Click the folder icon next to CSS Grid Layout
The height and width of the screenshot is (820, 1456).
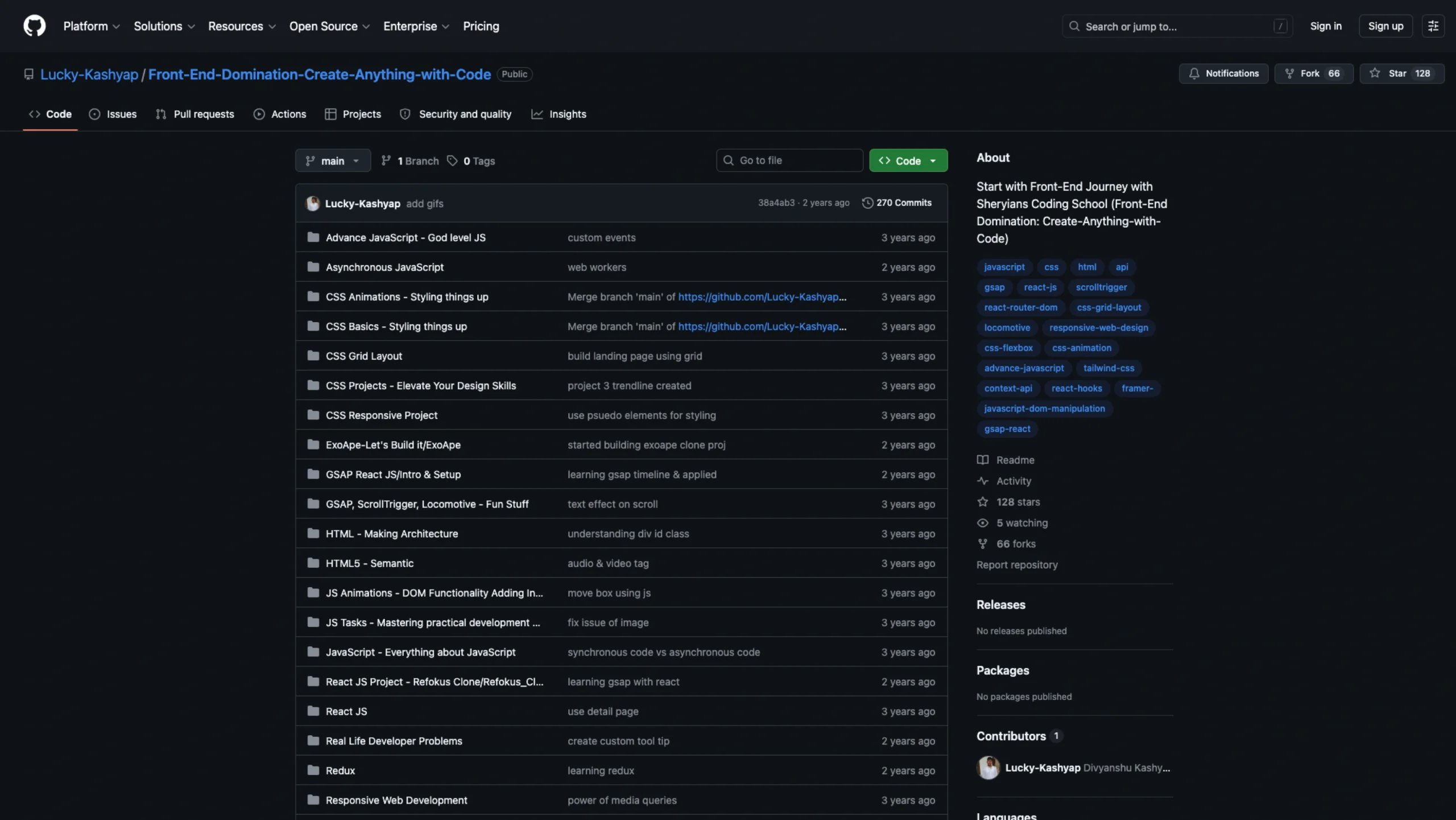coord(313,356)
